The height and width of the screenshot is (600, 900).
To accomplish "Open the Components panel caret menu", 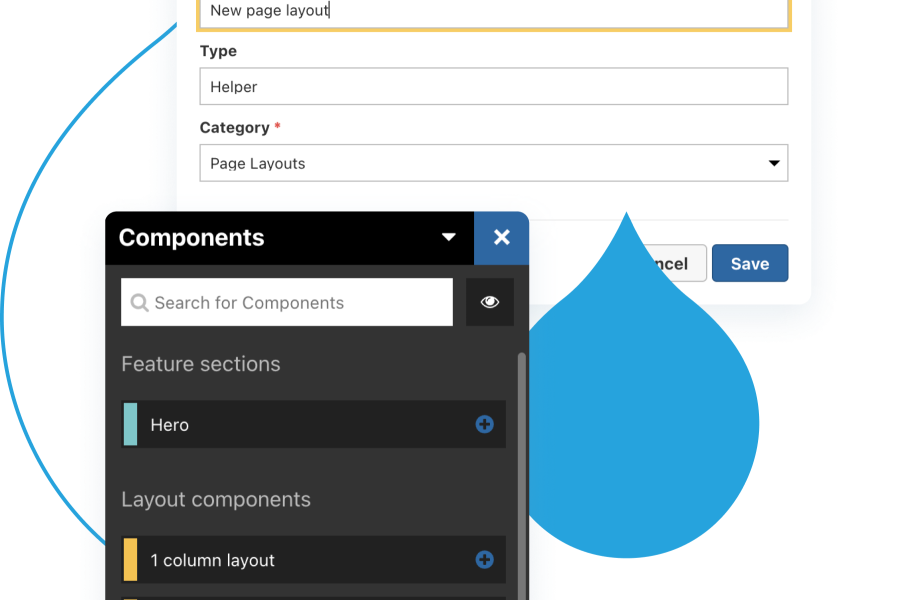I will [449, 238].
